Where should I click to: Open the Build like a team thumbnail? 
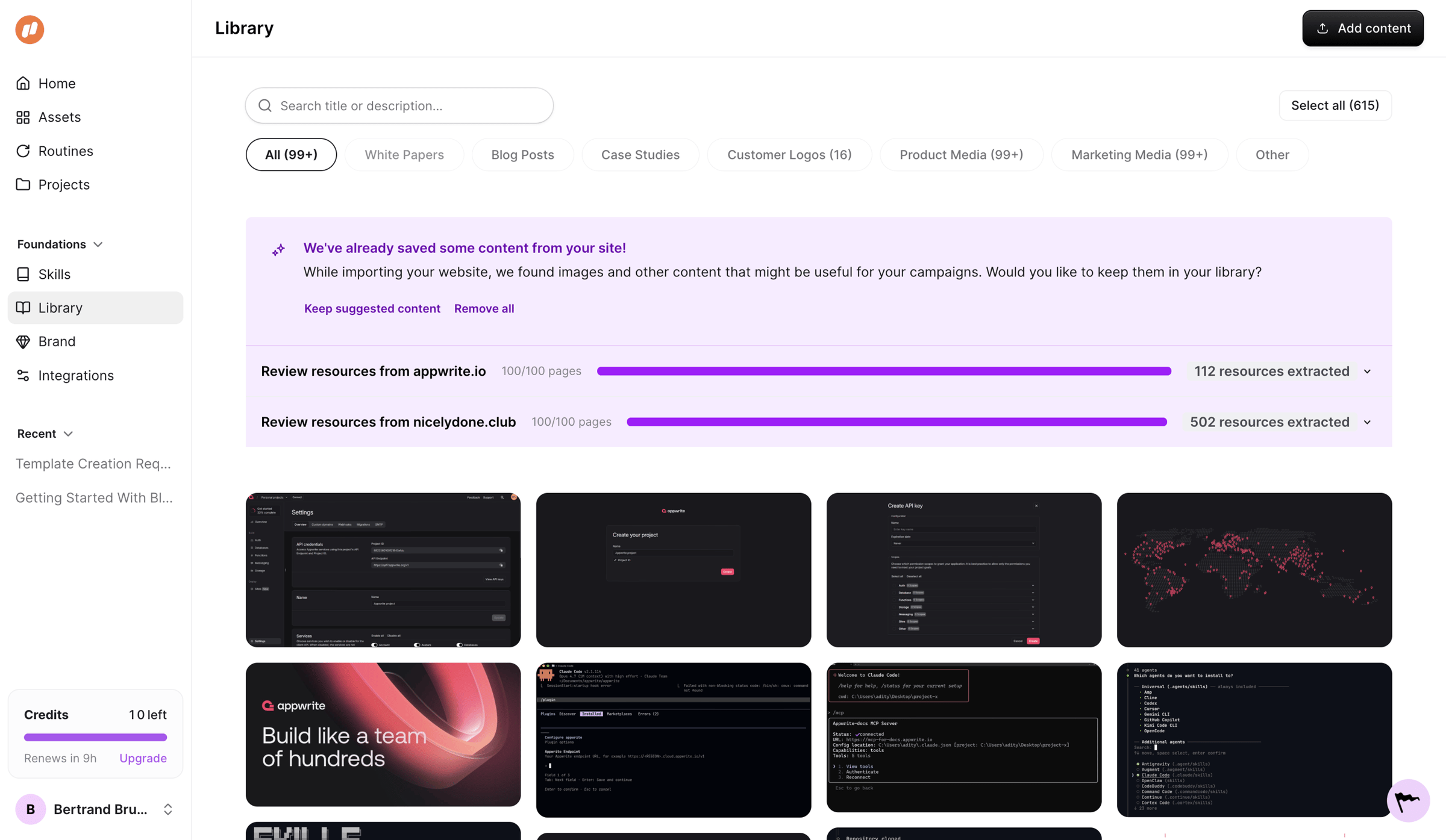383,735
